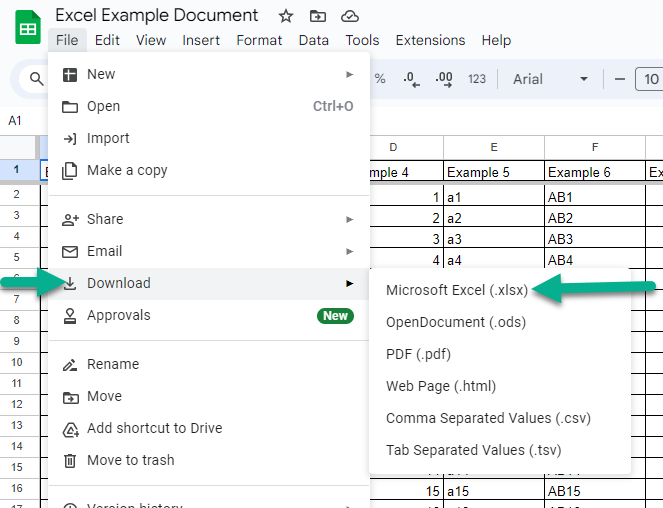Screen dimensions: 663x508
Task: Click cell containing a1
Action: pos(494,197)
